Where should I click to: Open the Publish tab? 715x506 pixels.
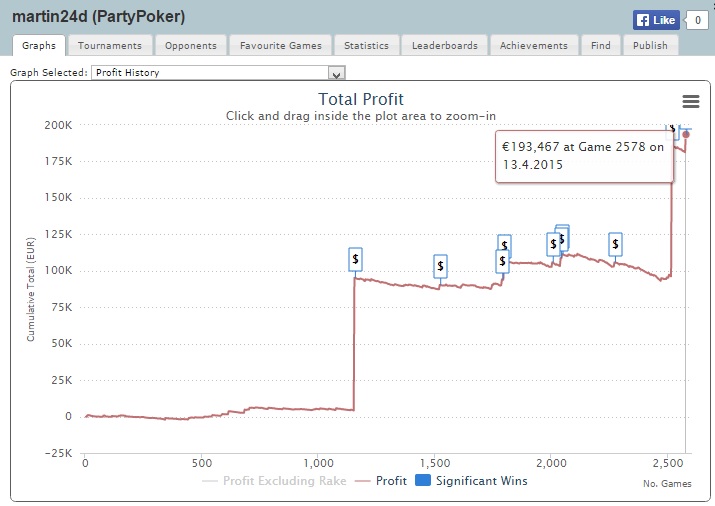(650, 46)
